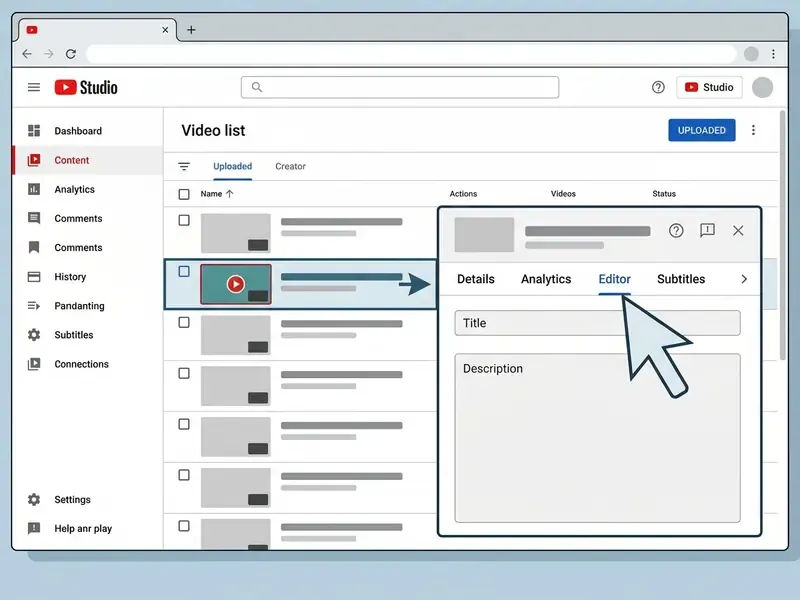Open the first video thumbnail in list
Viewport: 800px width, 600px height.
click(236, 233)
